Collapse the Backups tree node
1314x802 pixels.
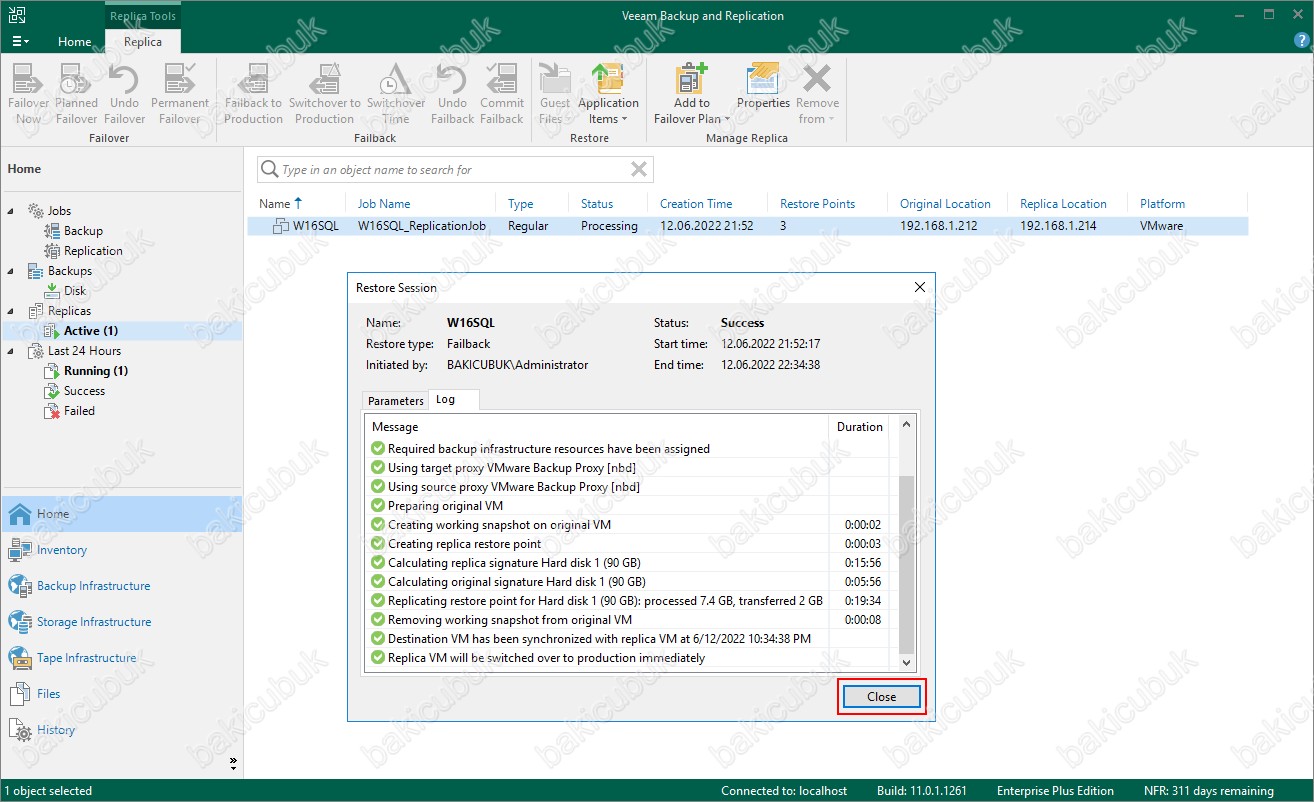[11, 271]
